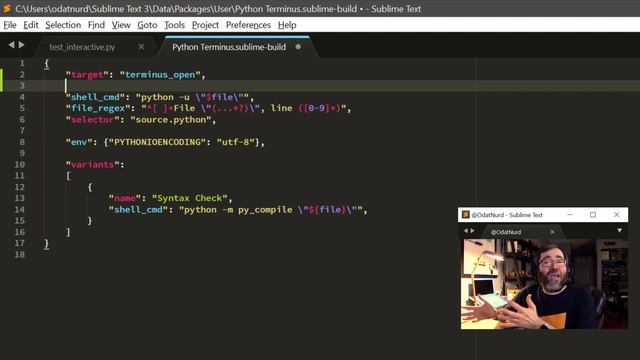Click the "variants" key on line 10

pyautogui.click(x=92, y=164)
